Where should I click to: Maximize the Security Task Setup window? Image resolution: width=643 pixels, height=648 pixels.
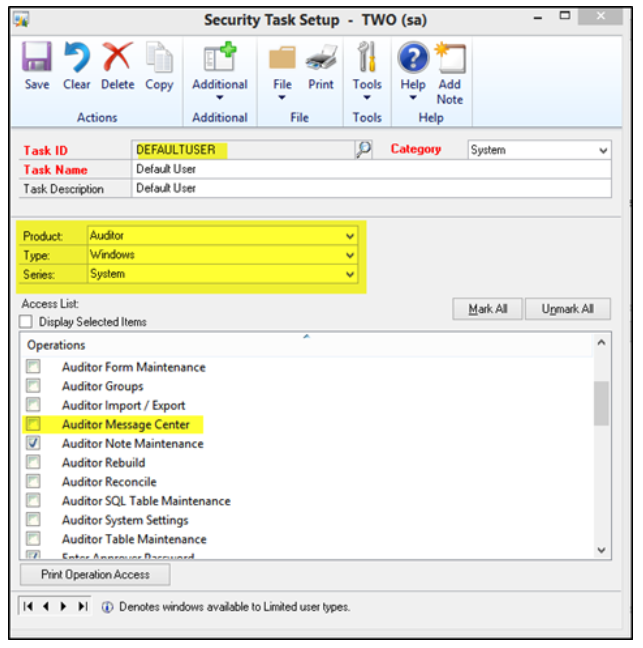click(x=564, y=16)
